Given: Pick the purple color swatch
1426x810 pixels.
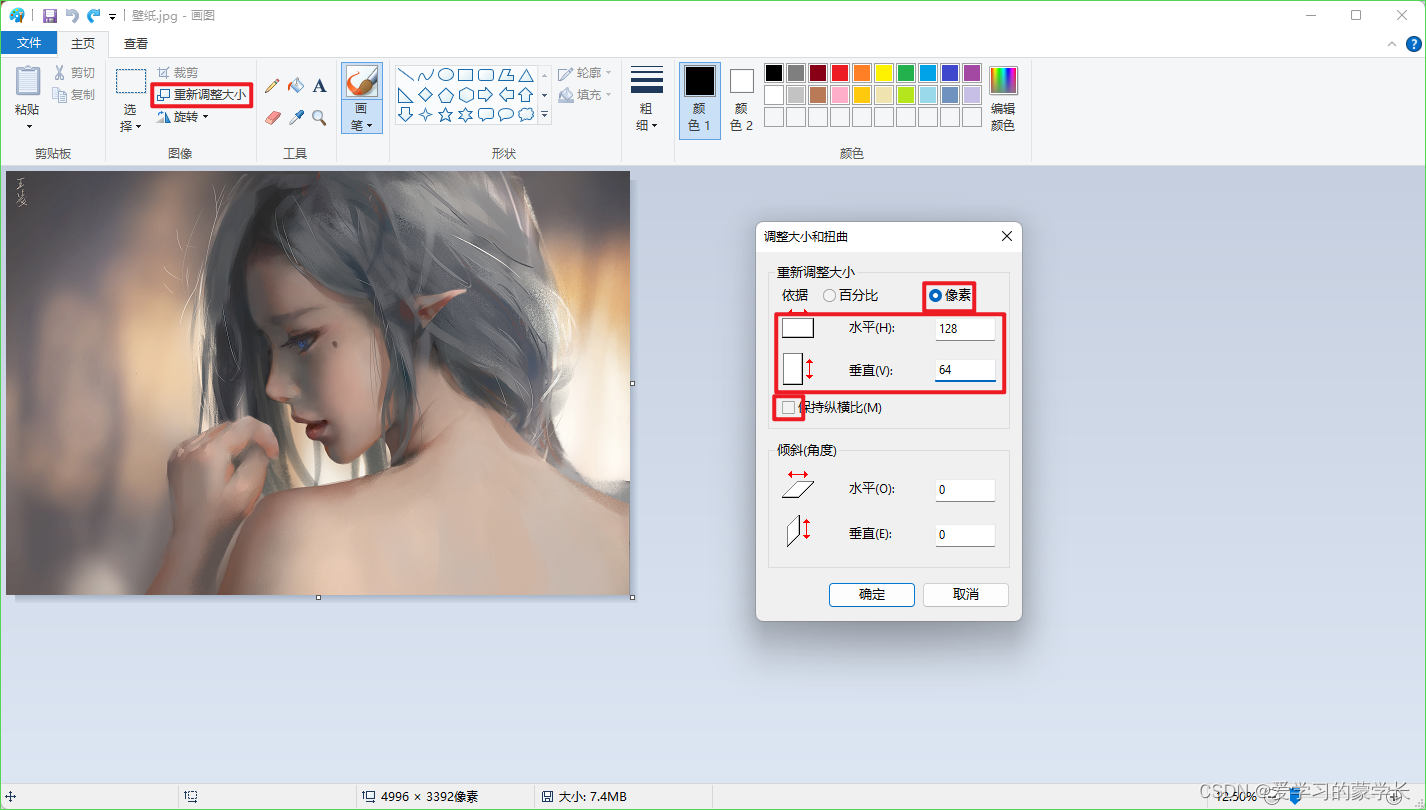Looking at the screenshot, I should point(972,73).
